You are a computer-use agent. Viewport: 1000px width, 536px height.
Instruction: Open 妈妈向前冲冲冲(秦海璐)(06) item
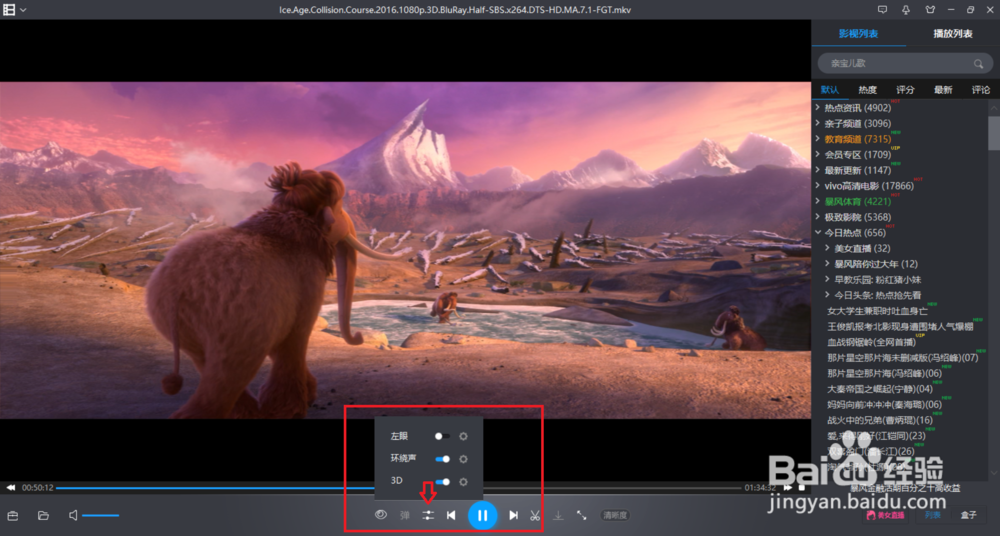(x=885, y=405)
